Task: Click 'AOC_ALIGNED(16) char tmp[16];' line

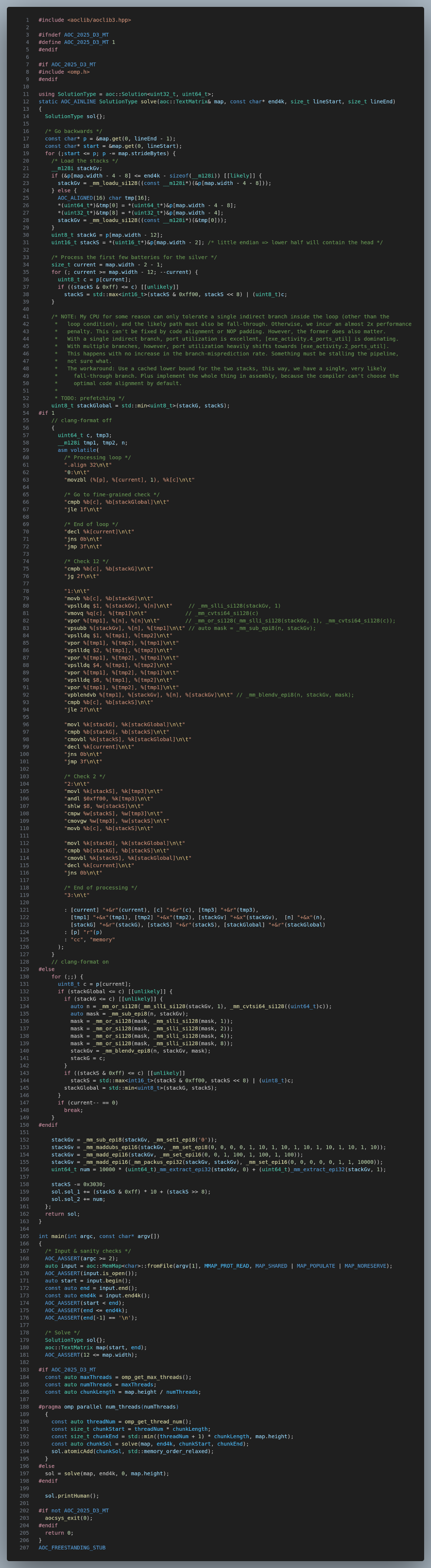Action: pyautogui.click(x=104, y=198)
